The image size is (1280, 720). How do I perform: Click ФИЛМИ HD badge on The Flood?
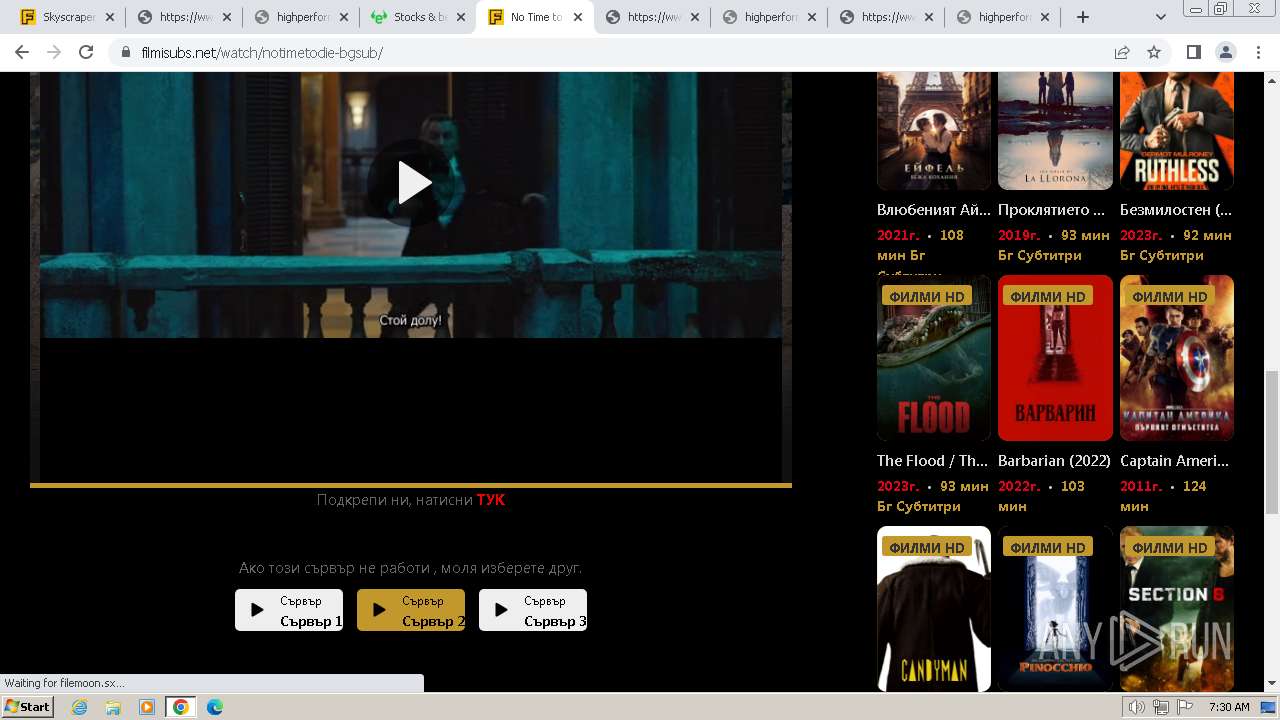(x=927, y=296)
